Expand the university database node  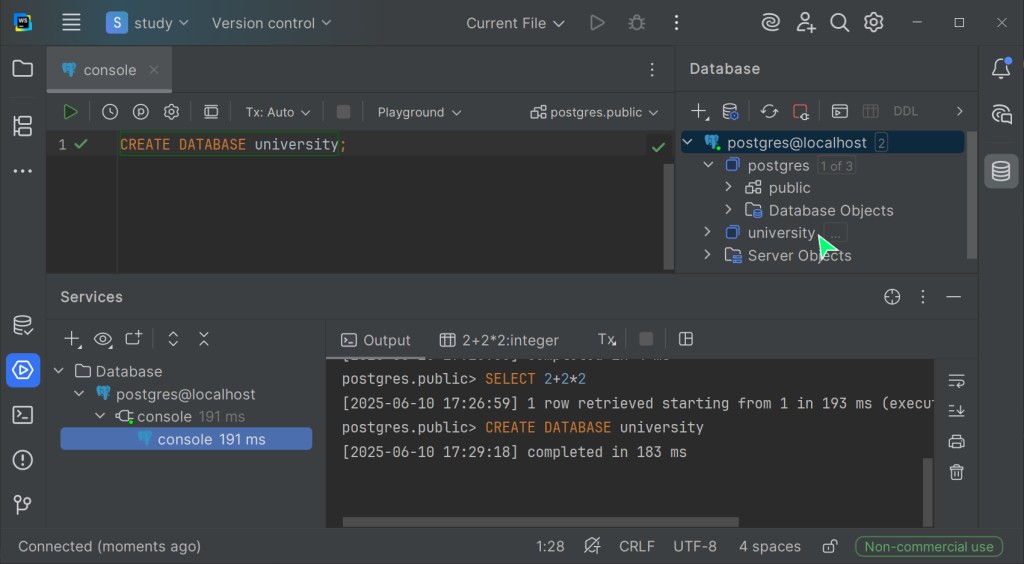(x=708, y=233)
